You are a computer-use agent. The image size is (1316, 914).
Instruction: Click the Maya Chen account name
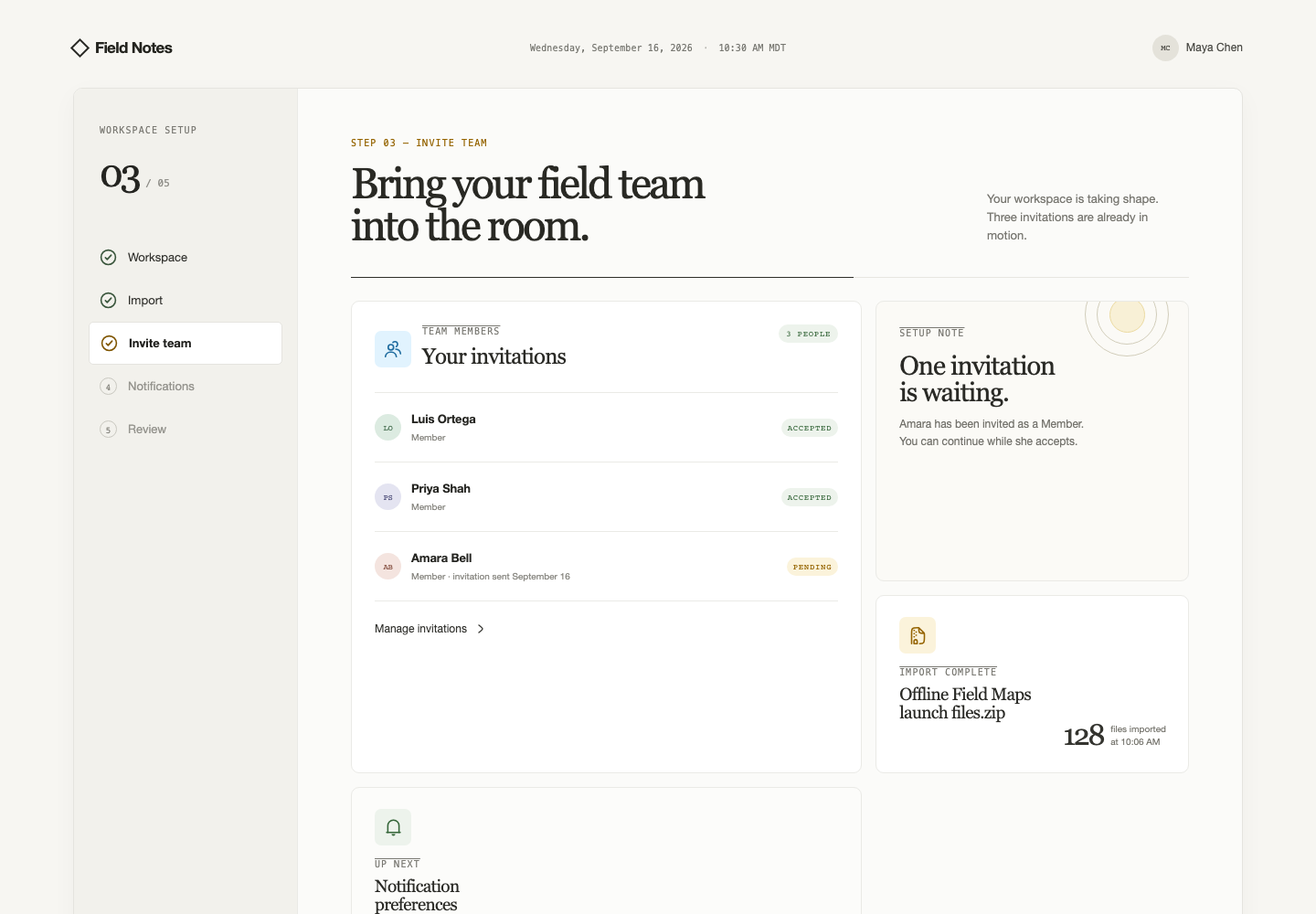point(1214,48)
